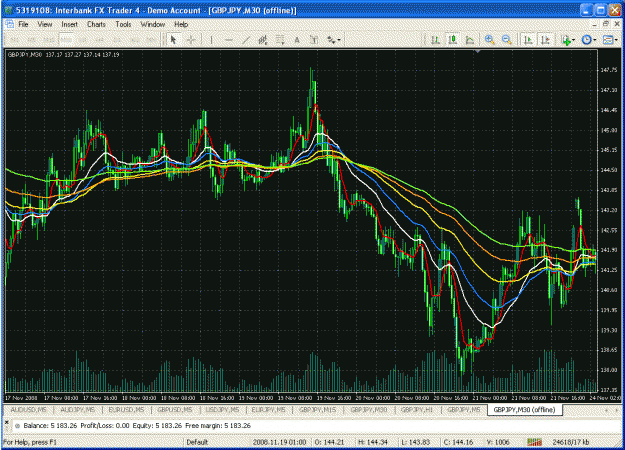Switch to the EURUSD,M5 chart tab

(x=126, y=409)
